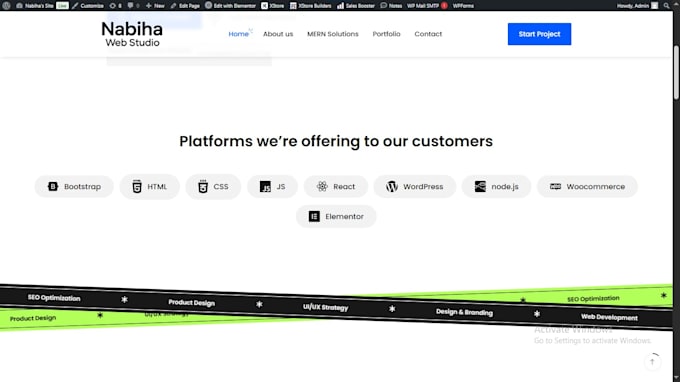Open the WordPress logo menu in admin bar
This screenshot has height=382, width=680.
point(6,6)
